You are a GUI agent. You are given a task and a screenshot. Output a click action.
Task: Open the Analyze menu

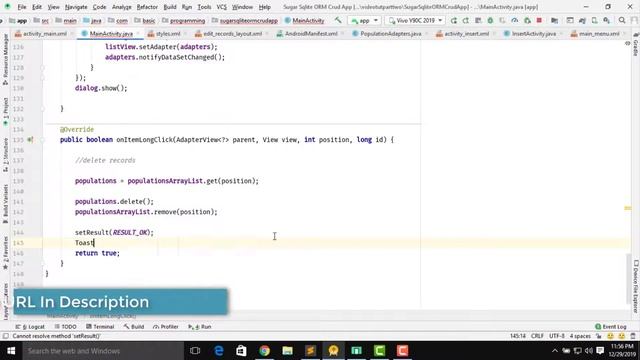122,7
